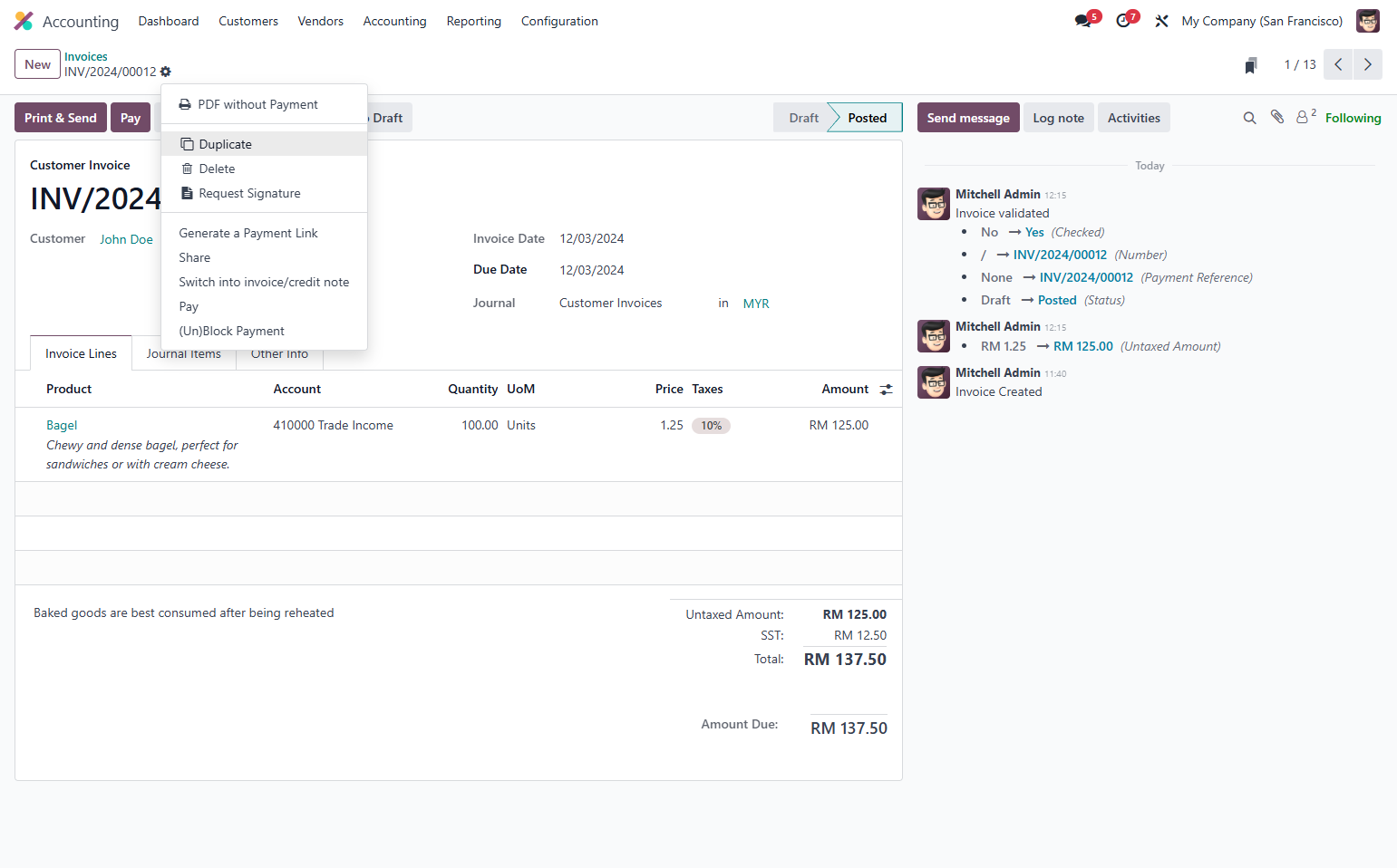
Task: Select Duplicate in the actions menu
Action: 264,144
